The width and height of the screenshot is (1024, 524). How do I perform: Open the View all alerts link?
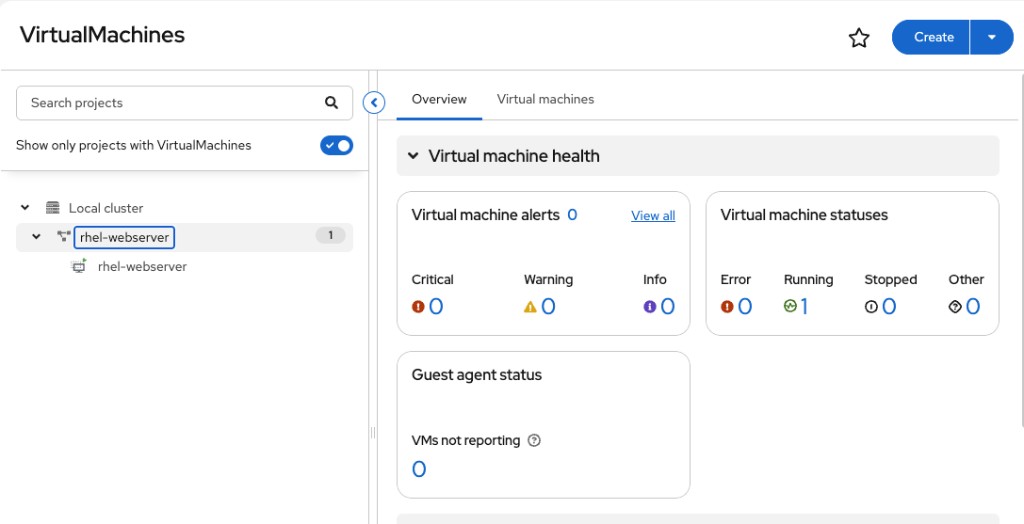(653, 216)
